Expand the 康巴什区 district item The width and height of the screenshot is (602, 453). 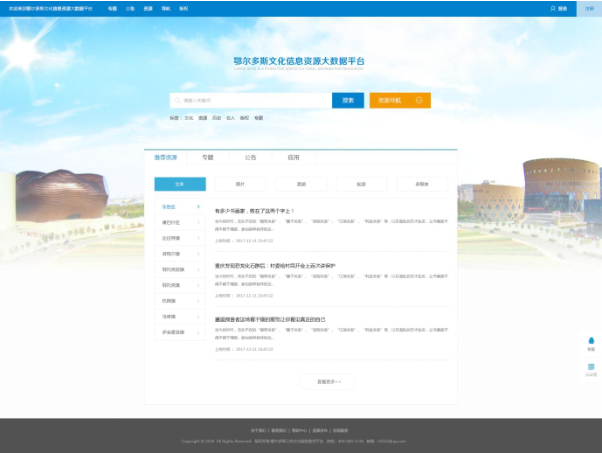(179, 222)
